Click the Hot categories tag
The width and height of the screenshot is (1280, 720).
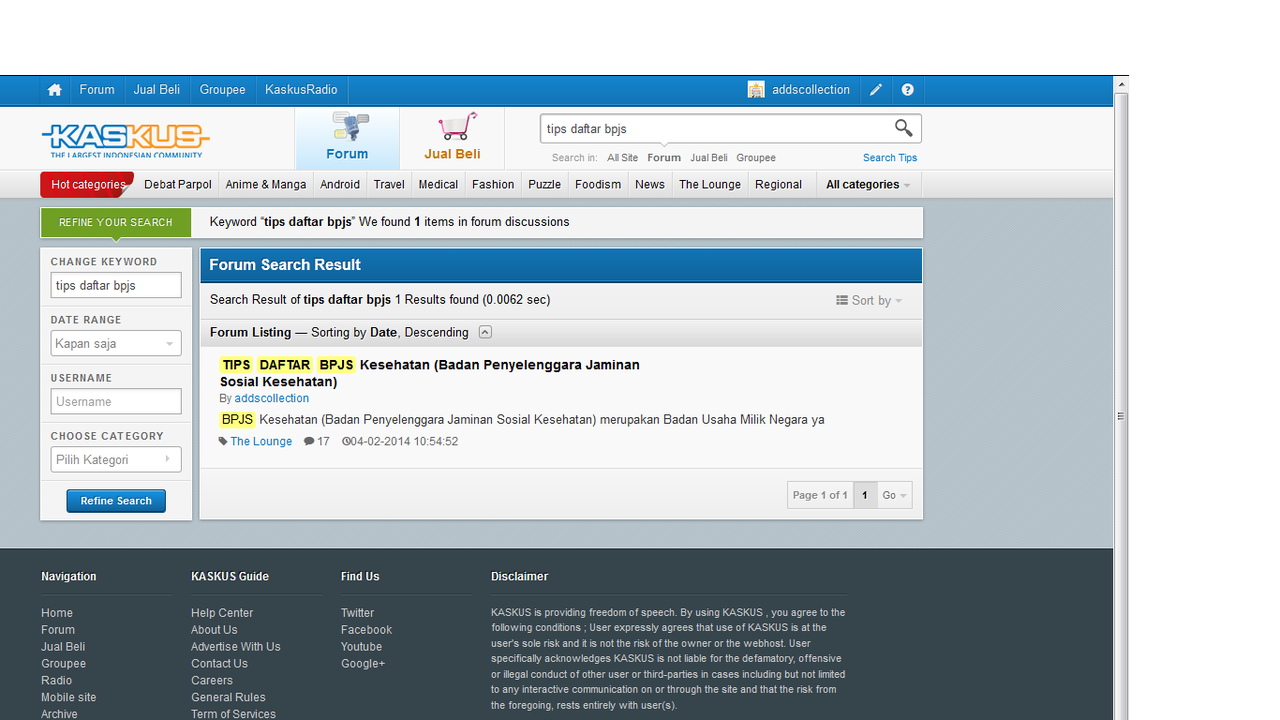click(87, 184)
